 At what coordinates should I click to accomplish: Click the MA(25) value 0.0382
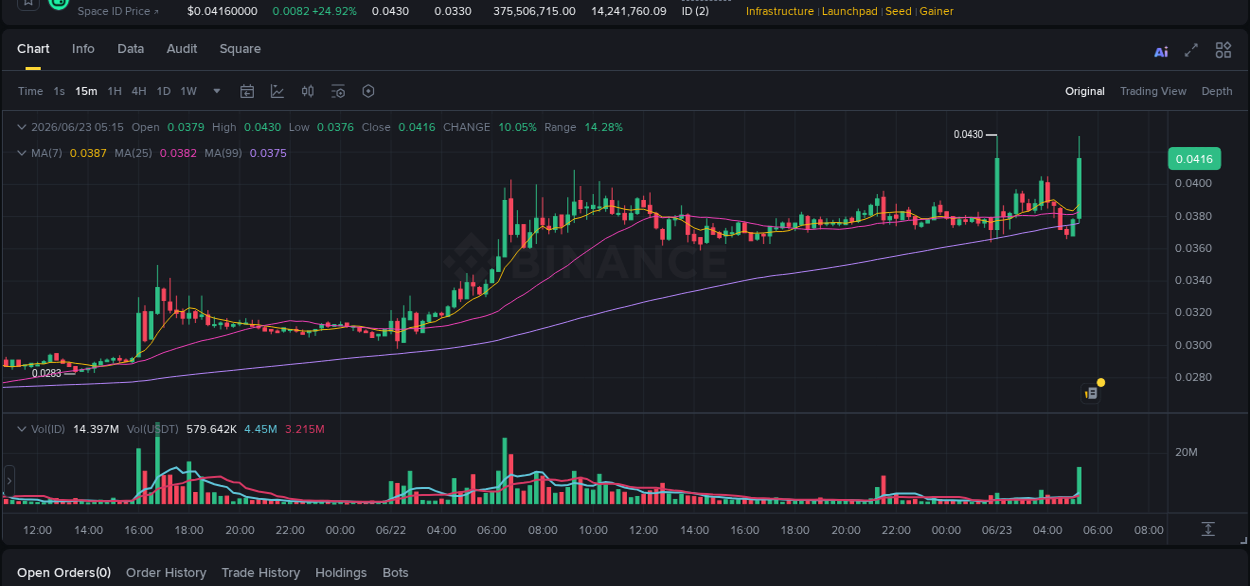(178, 153)
